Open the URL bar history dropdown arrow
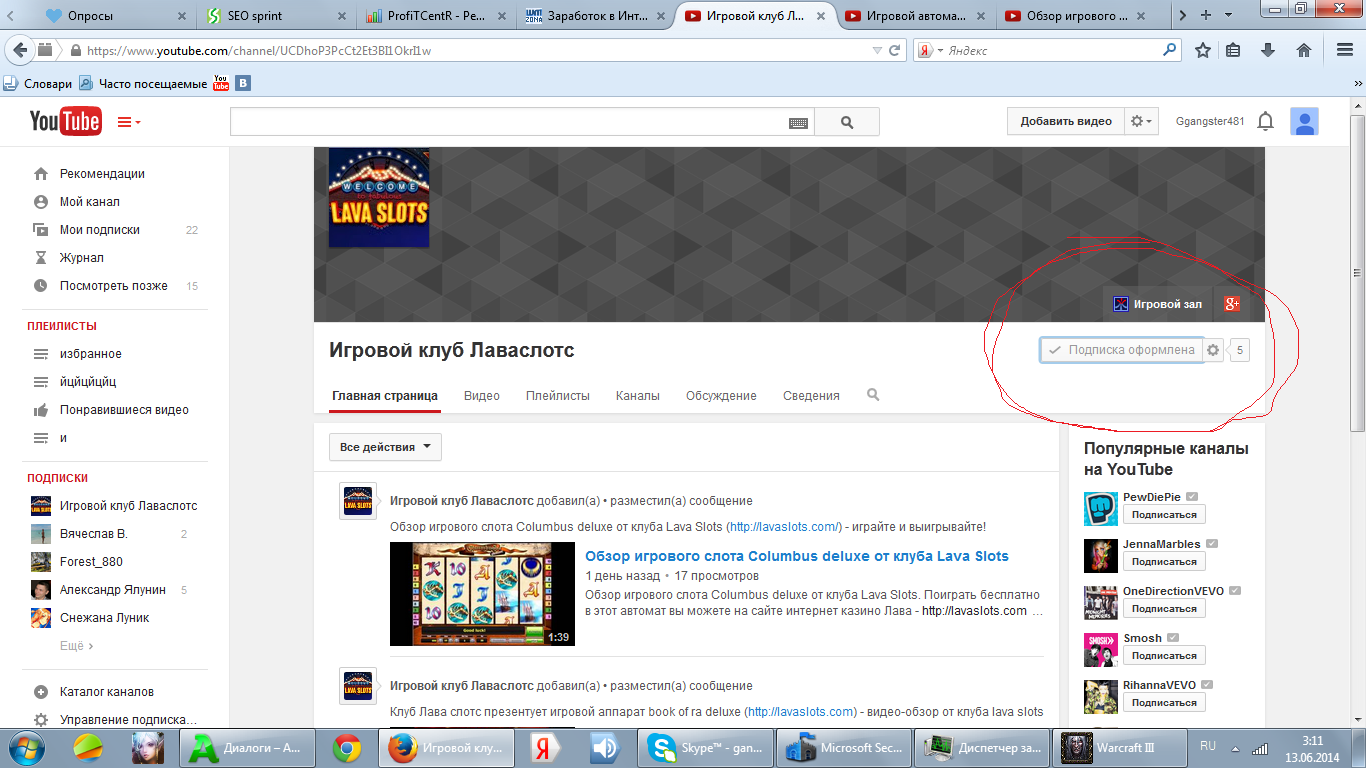Screen dimensions: 1366x768 (877, 50)
